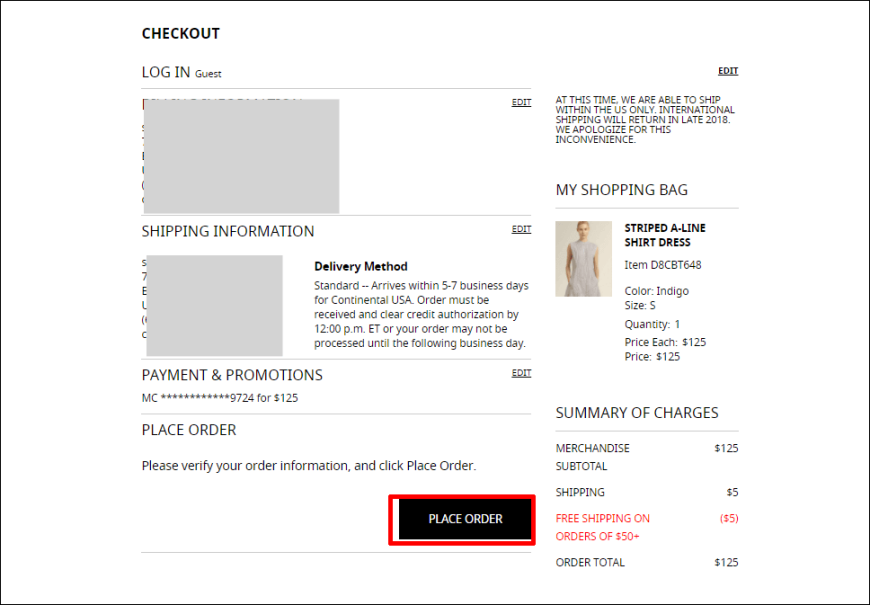Click the Size: S text
The width and height of the screenshot is (870, 605).
640,305
